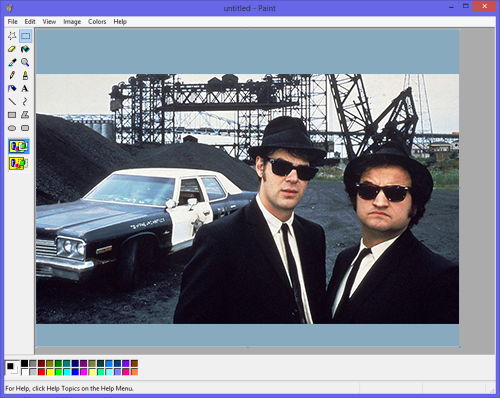Viewport: 500px width, 398px height.
Task: Select the rectangular Select tool
Action: coord(25,36)
